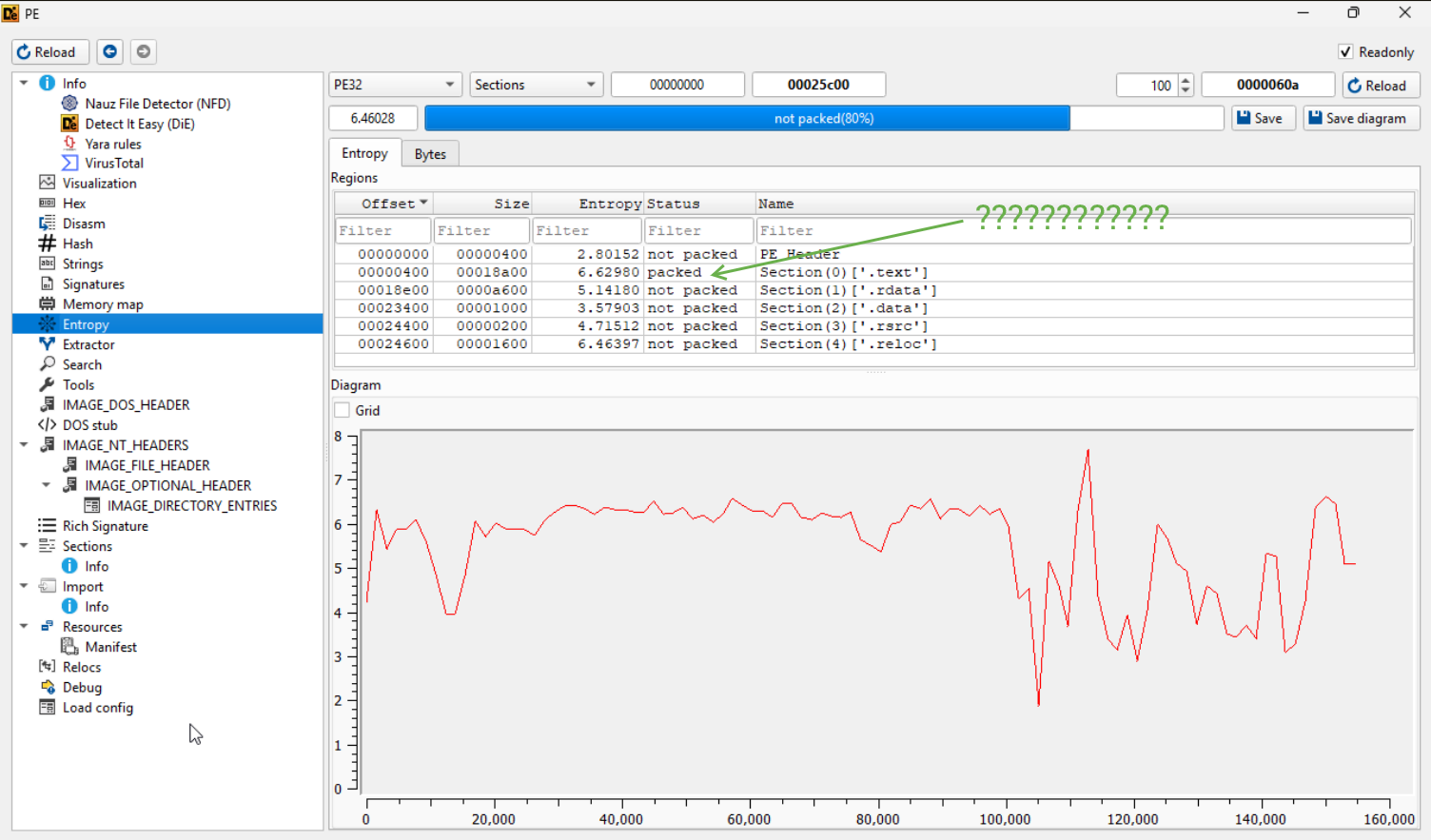The image size is (1431, 840).
Task: Open the PE32 file type dropdown
Action: pos(395,85)
